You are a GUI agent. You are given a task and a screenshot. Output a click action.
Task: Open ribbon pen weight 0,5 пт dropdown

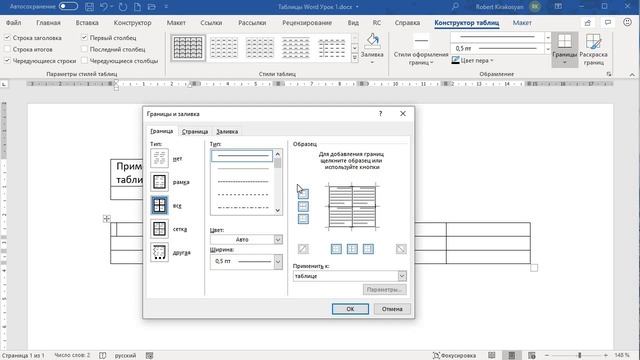(548, 49)
